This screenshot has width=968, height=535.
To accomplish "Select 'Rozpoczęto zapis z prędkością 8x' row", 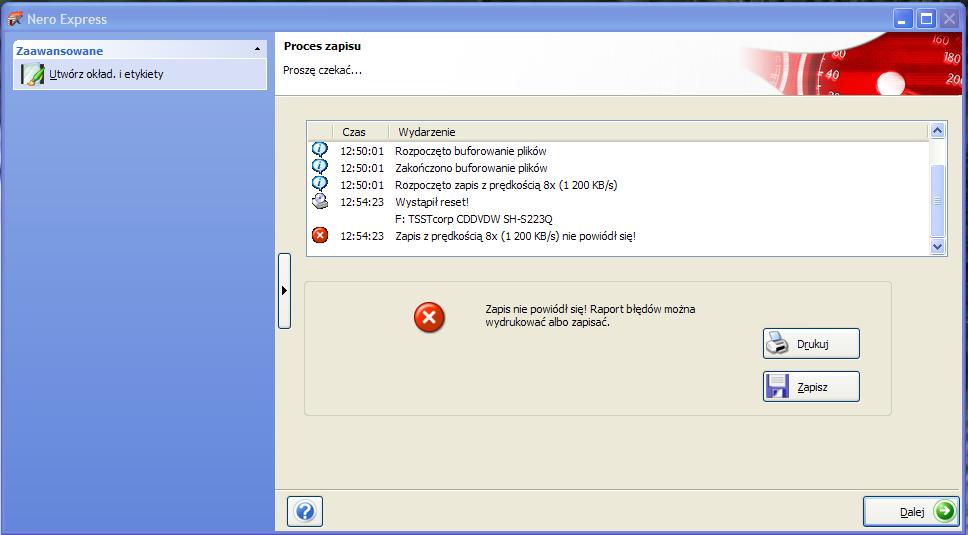I will pyautogui.click(x=617, y=185).
